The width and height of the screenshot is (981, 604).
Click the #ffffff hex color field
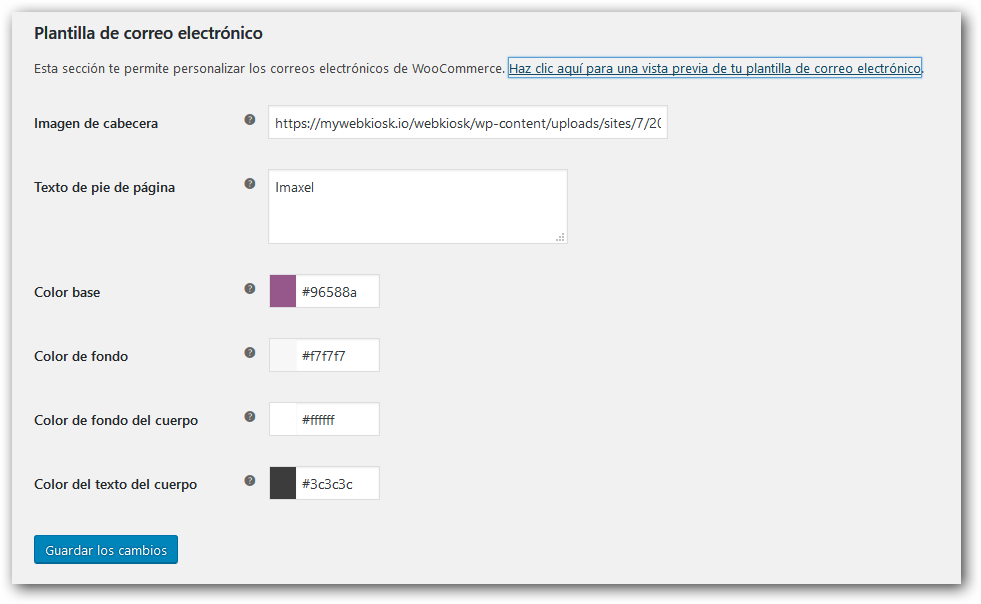click(x=337, y=419)
